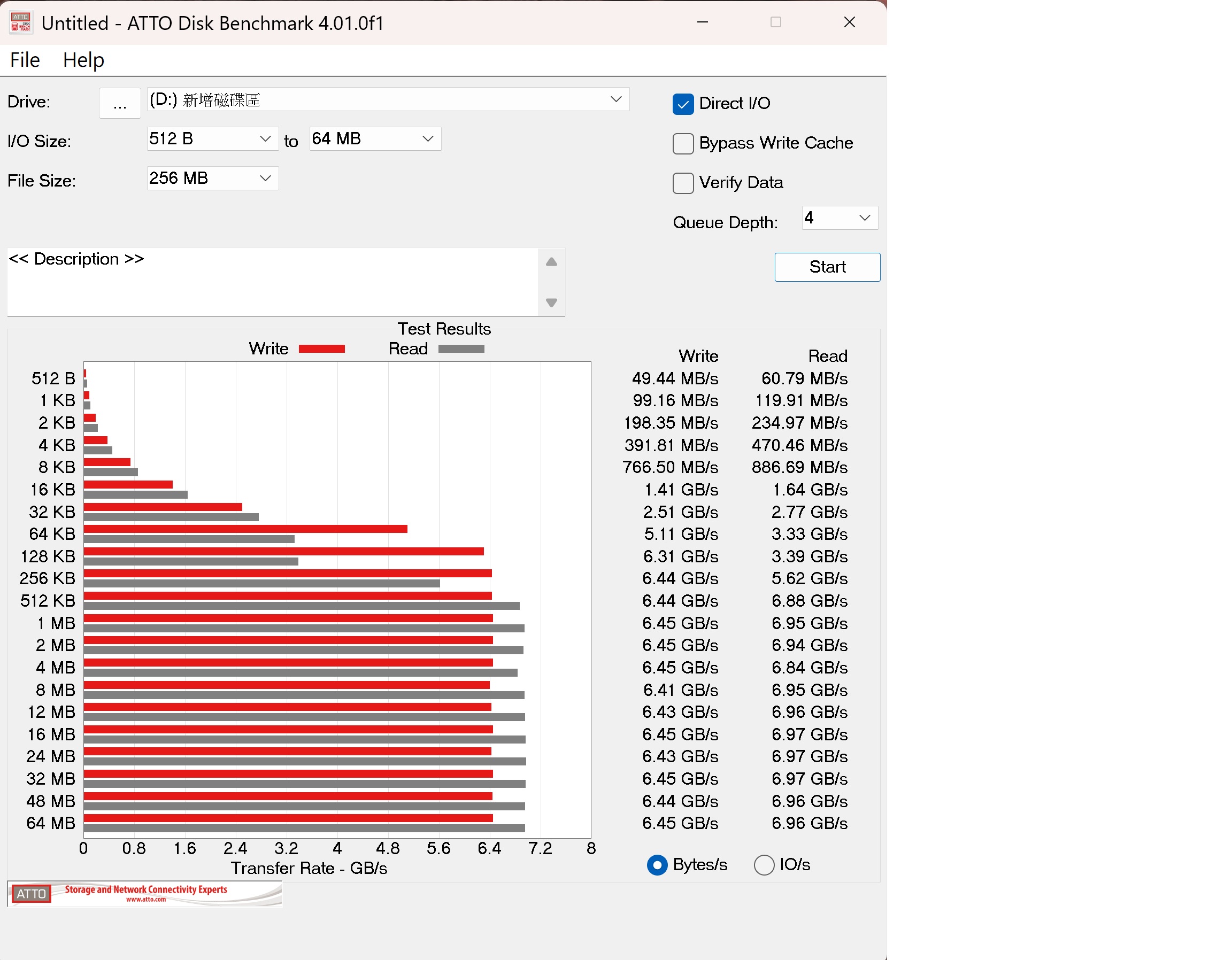Image resolution: width=1232 pixels, height=960 pixels.
Task: Minimize the ATTO Disk Benchmark window
Action: pyautogui.click(x=702, y=22)
